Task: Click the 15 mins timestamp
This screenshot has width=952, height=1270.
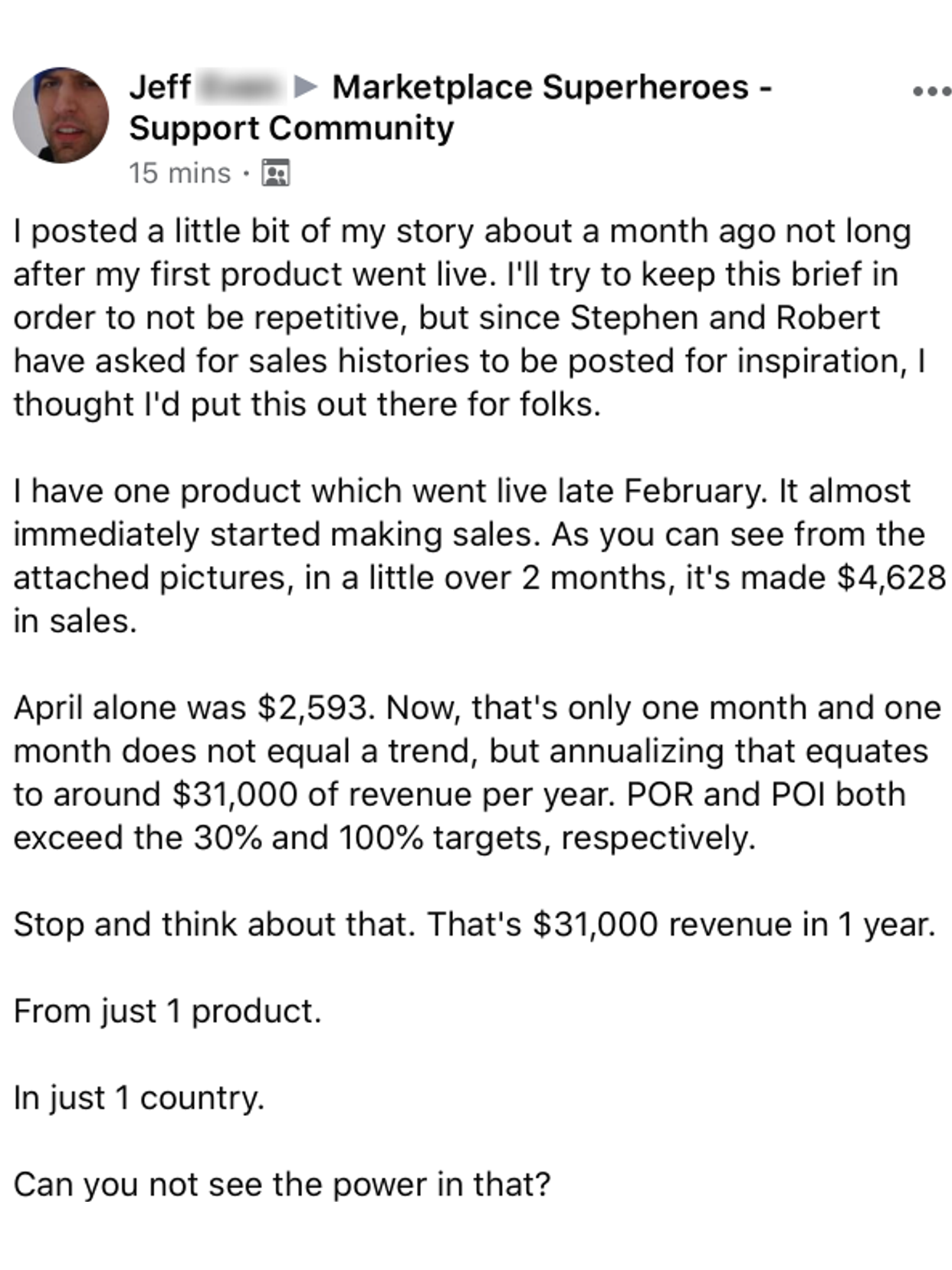Action: (179, 173)
